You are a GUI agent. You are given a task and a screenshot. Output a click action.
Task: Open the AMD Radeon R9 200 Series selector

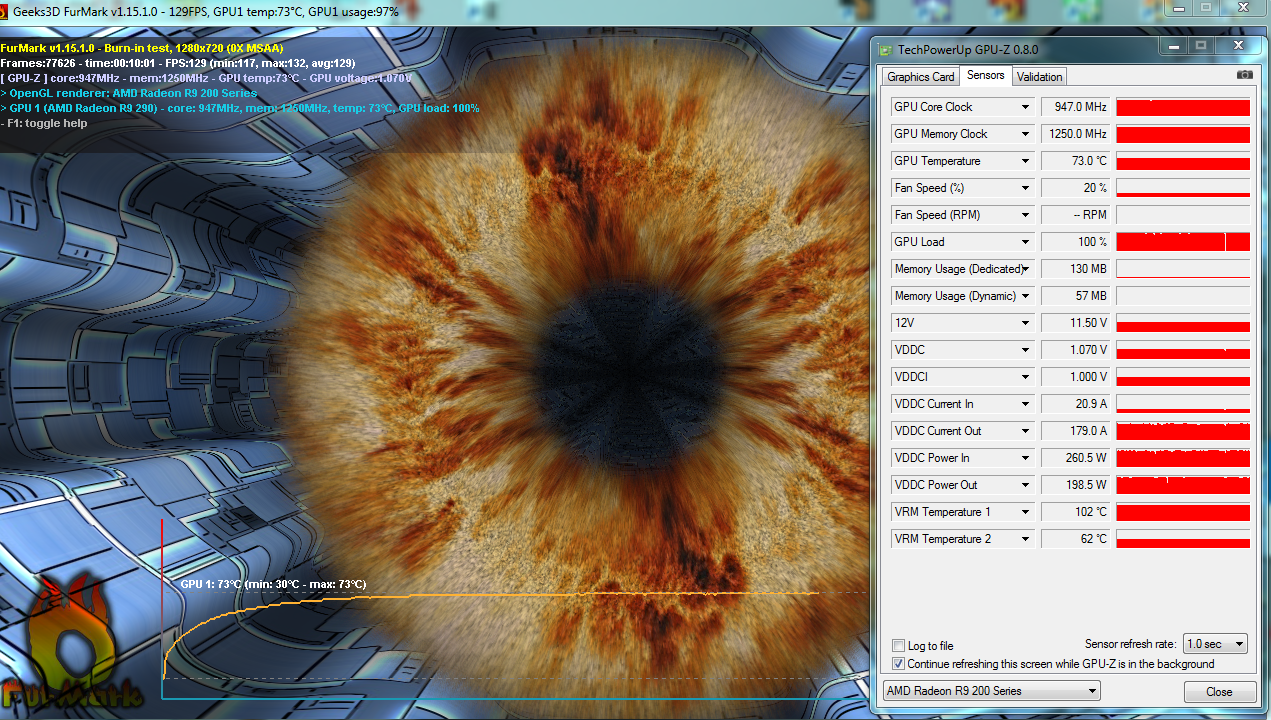click(x=991, y=691)
